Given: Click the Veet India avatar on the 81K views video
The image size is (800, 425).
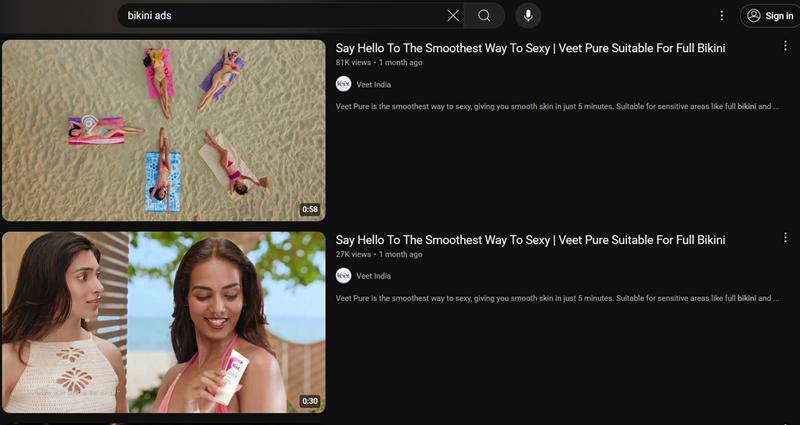Looking at the screenshot, I should (x=343, y=84).
